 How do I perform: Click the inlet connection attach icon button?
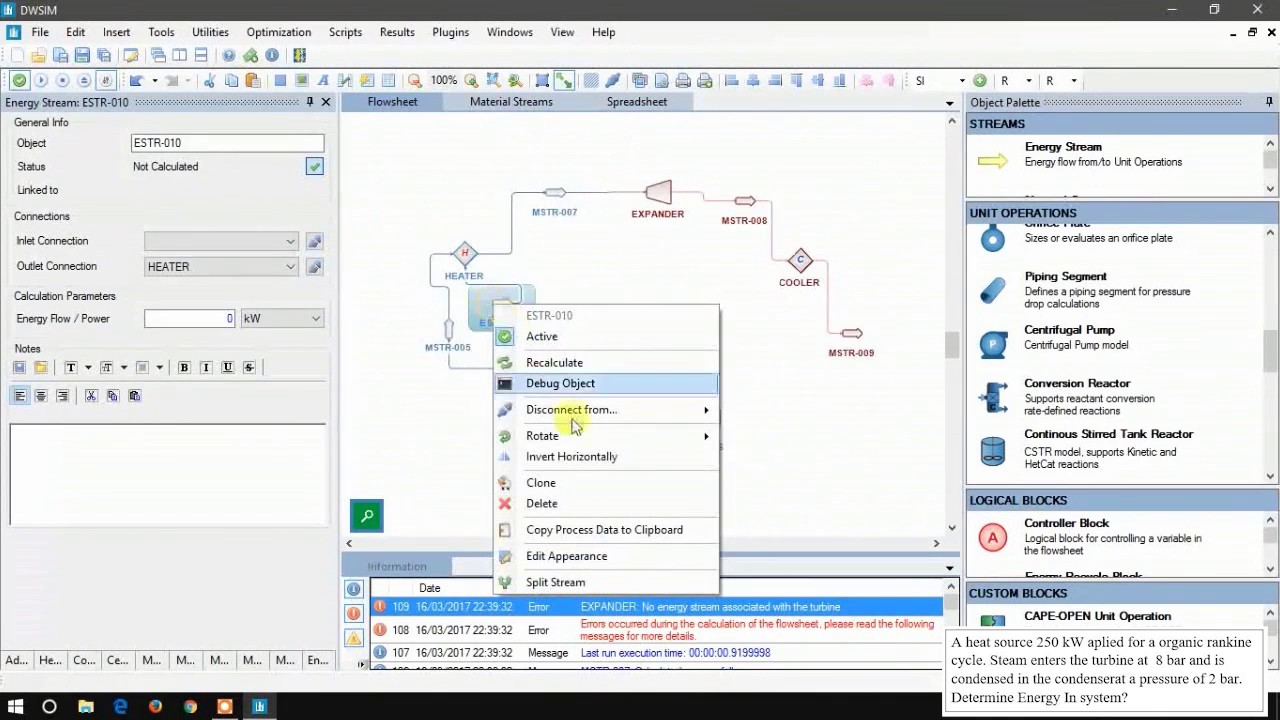(x=314, y=241)
